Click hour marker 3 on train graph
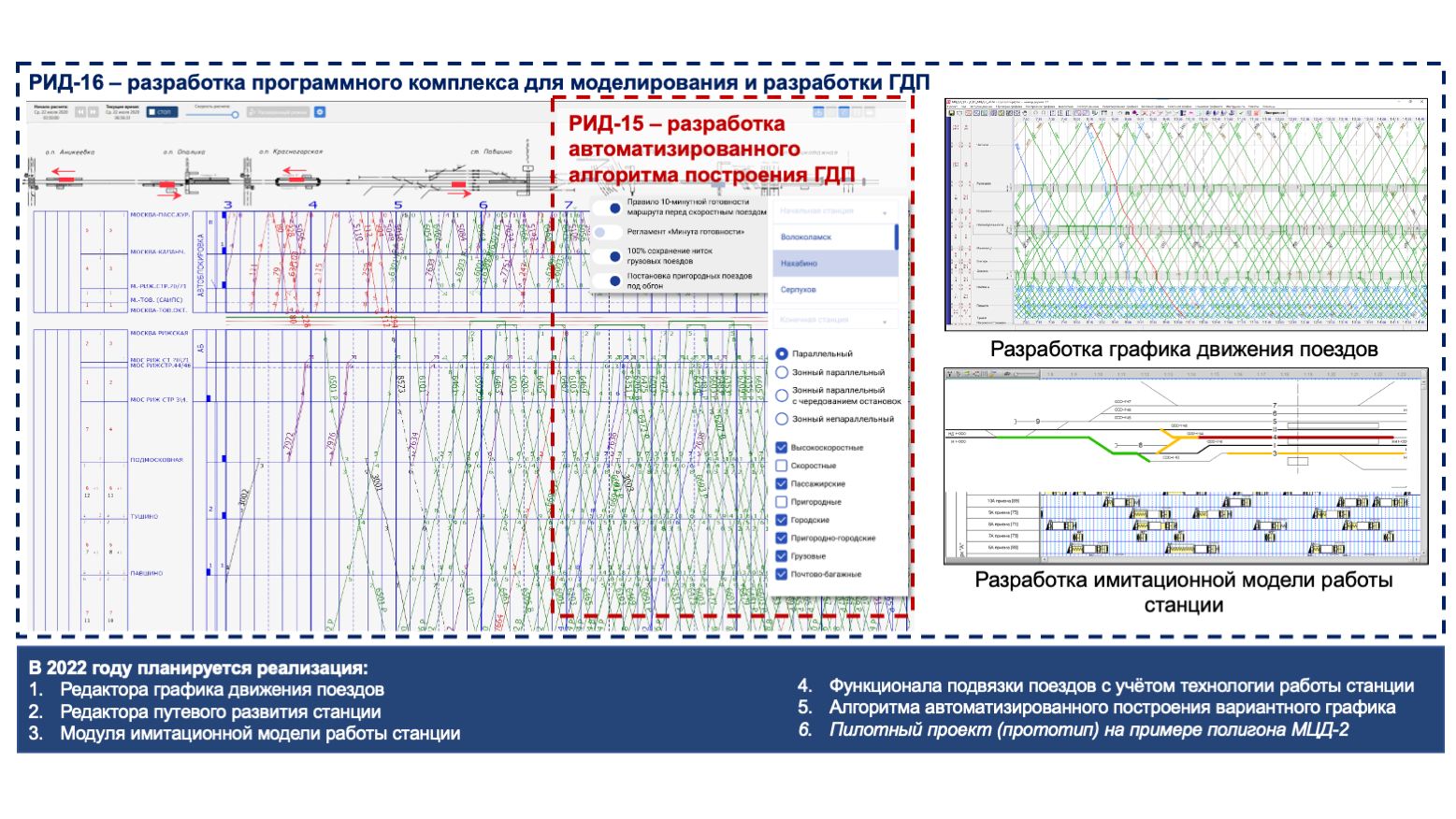This screenshot has width=1456, height=819. (x=227, y=205)
